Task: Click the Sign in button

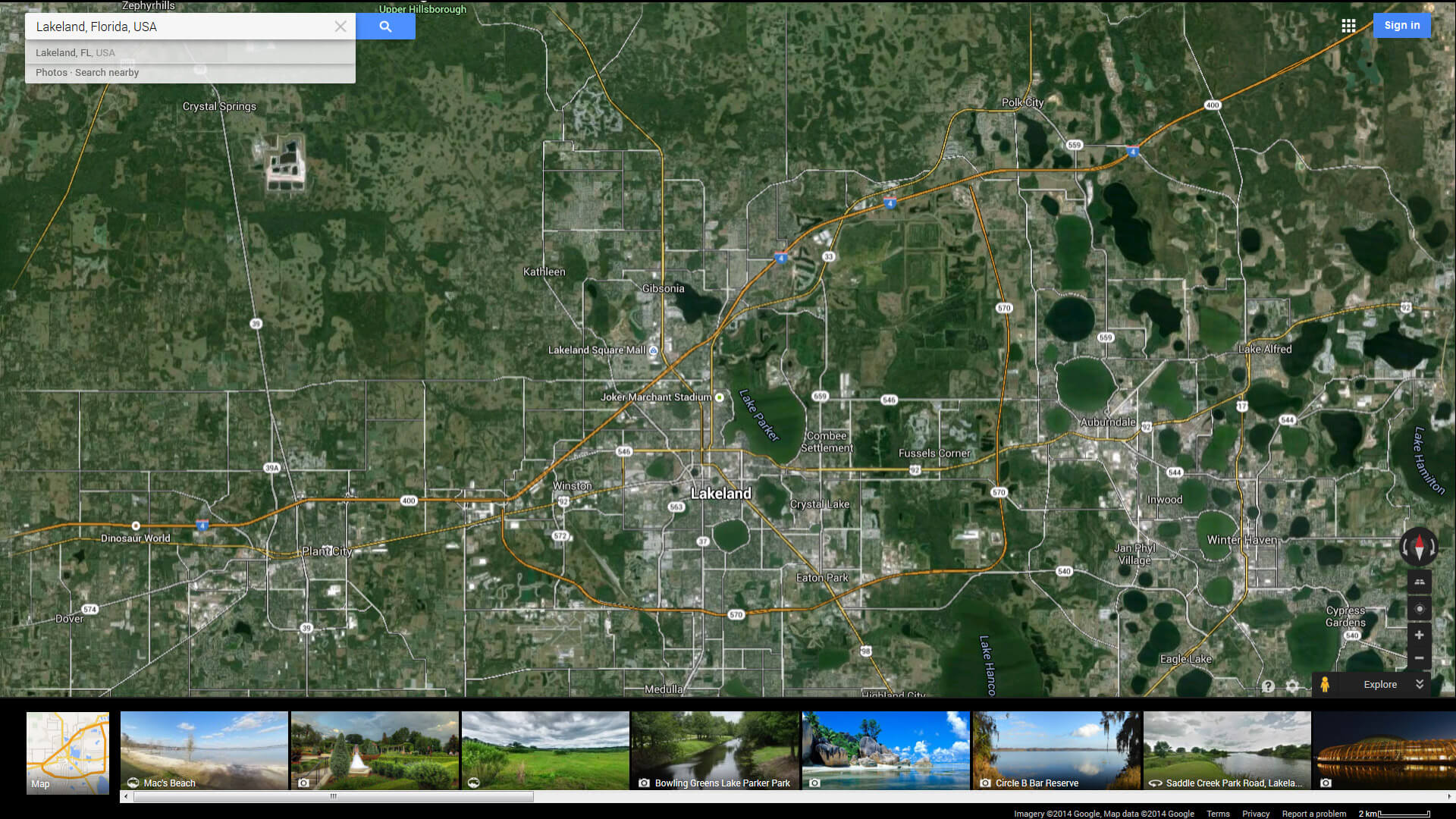Action: [x=1401, y=25]
